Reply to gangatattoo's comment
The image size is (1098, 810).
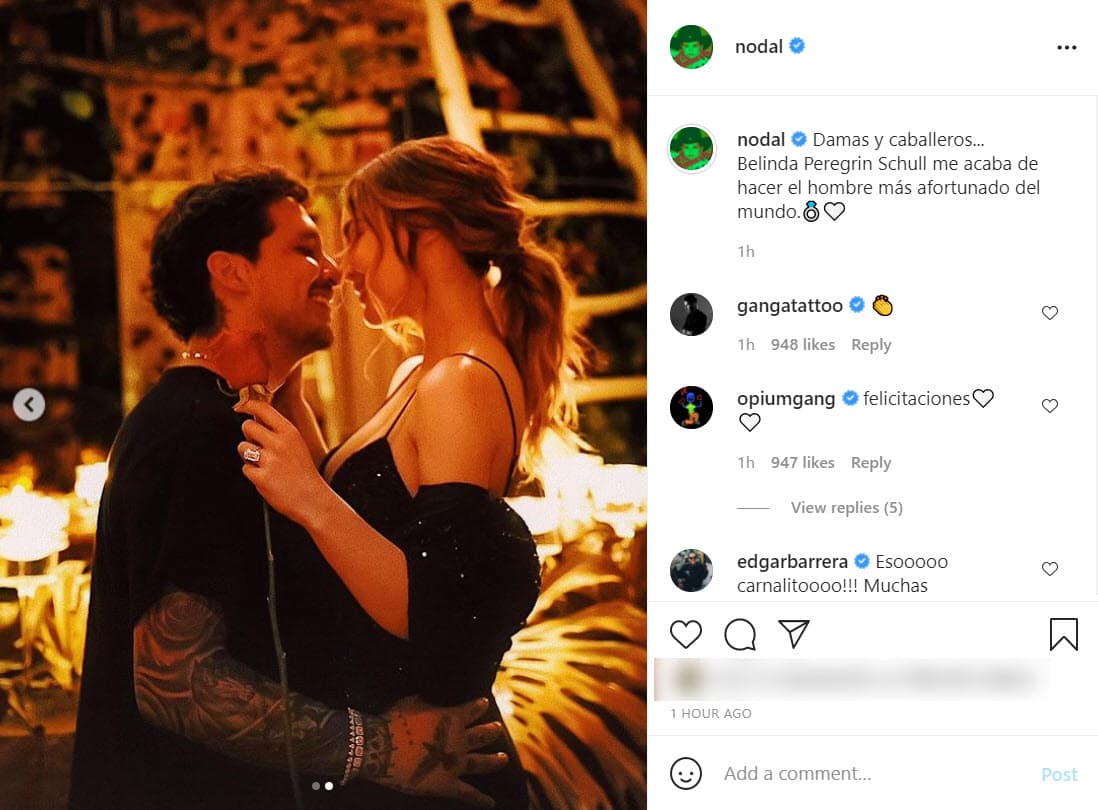(x=870, y=344)
